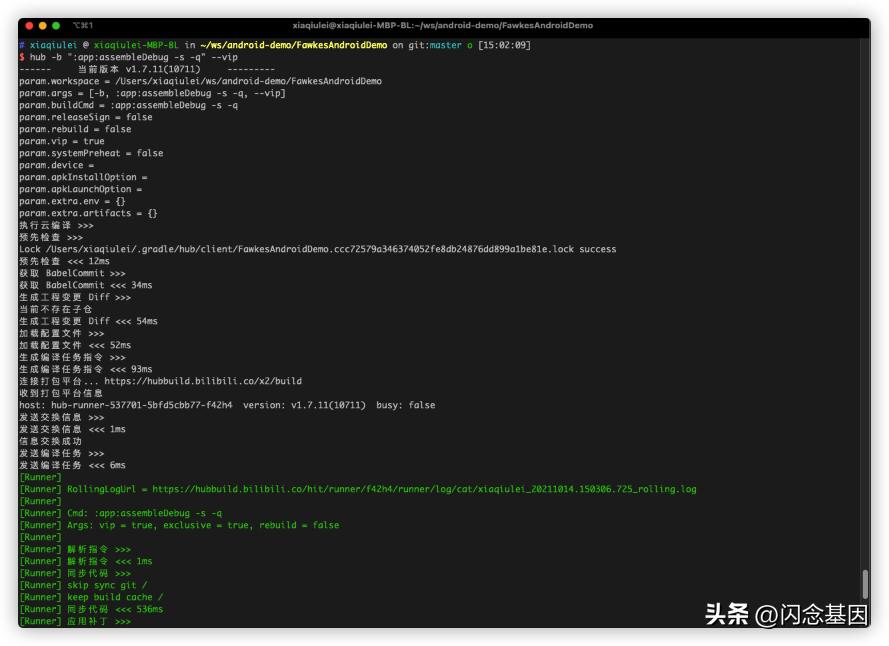
Task: Click the '<<< 6ms' line
Action: pyautogui.click(x=73, y=465)
